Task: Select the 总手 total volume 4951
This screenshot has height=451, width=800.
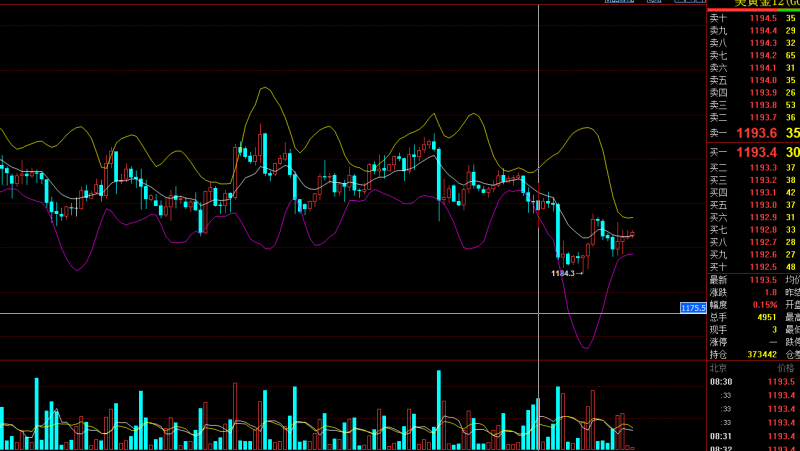Action: (767, 317)
